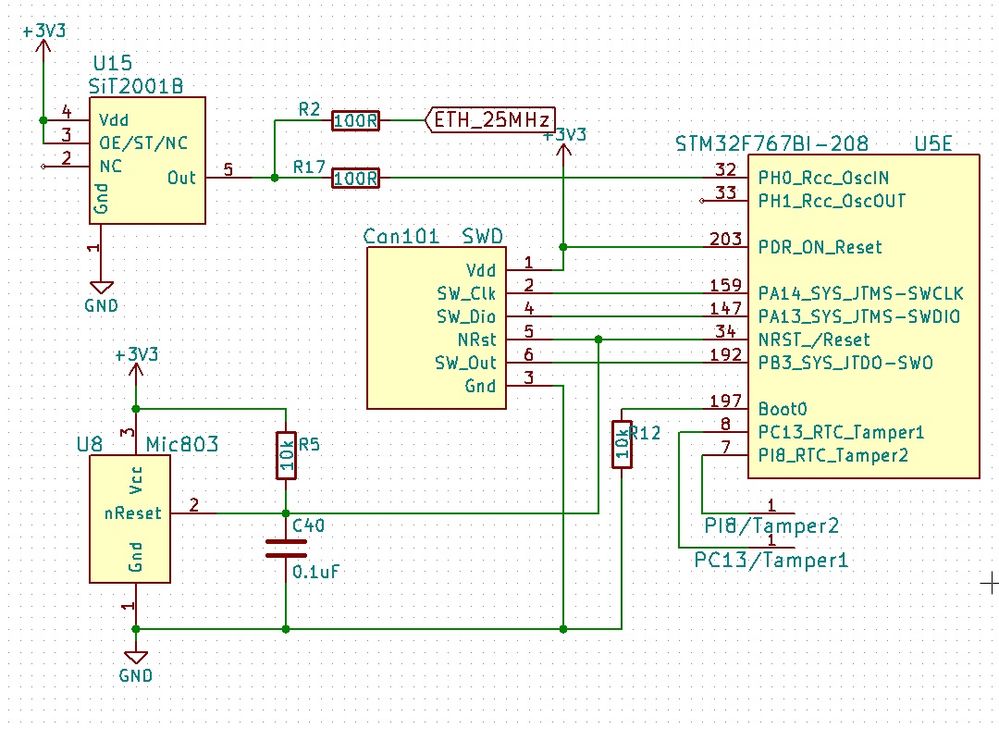Click the SiT2001B value text
Screen dimensions: 999x729
pos(136,86)
